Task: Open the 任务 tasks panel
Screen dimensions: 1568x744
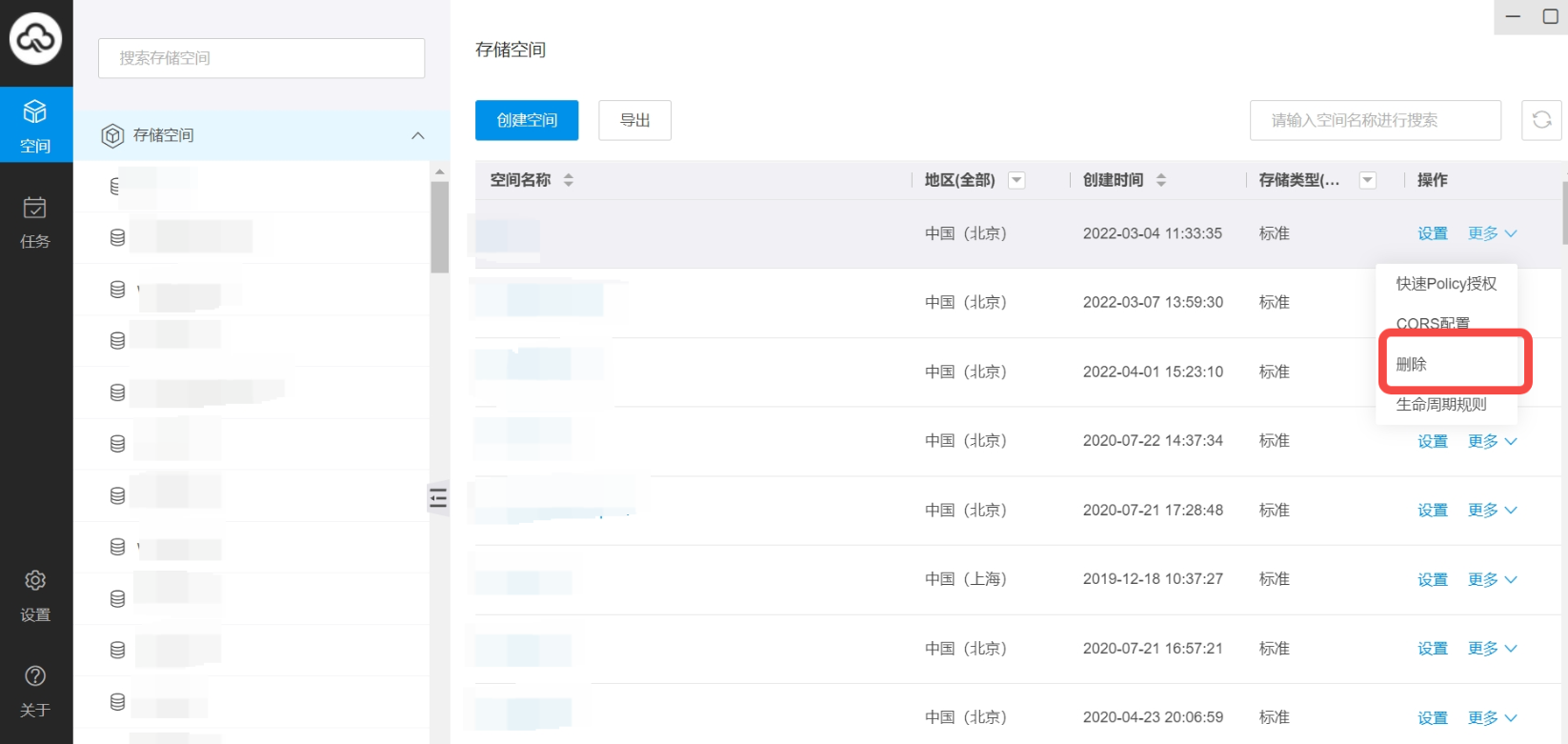Action: tap(35, 222)
